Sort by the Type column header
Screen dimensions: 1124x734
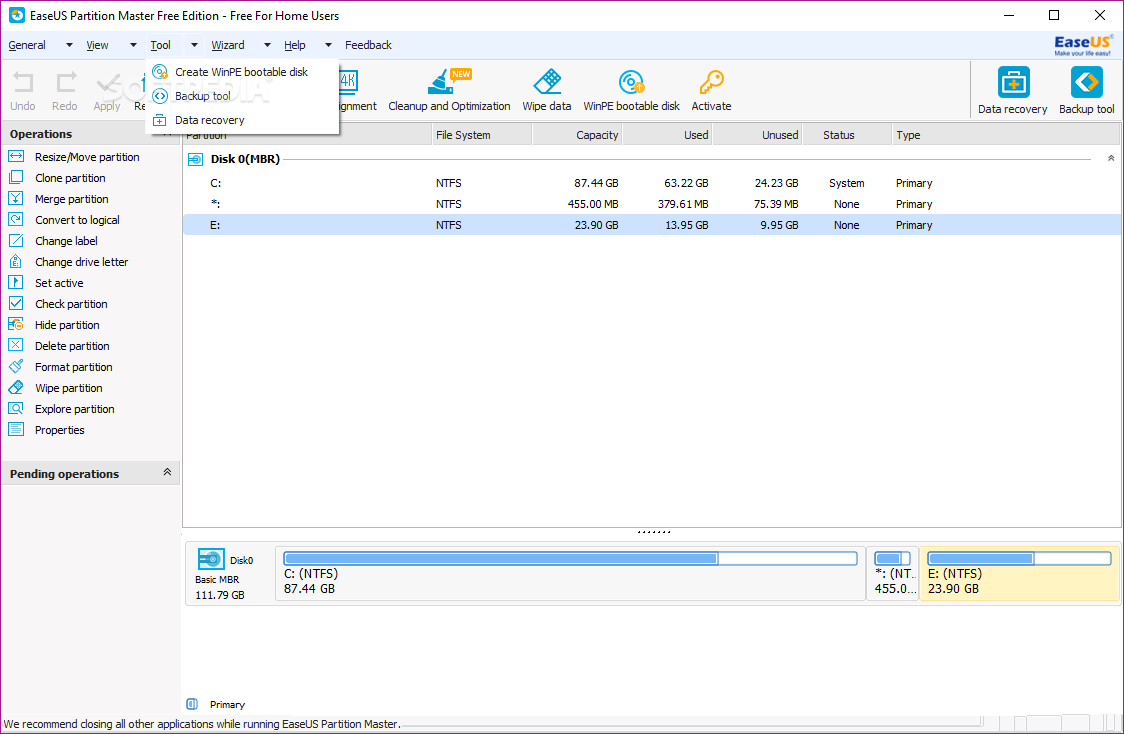click(1006, 135)
